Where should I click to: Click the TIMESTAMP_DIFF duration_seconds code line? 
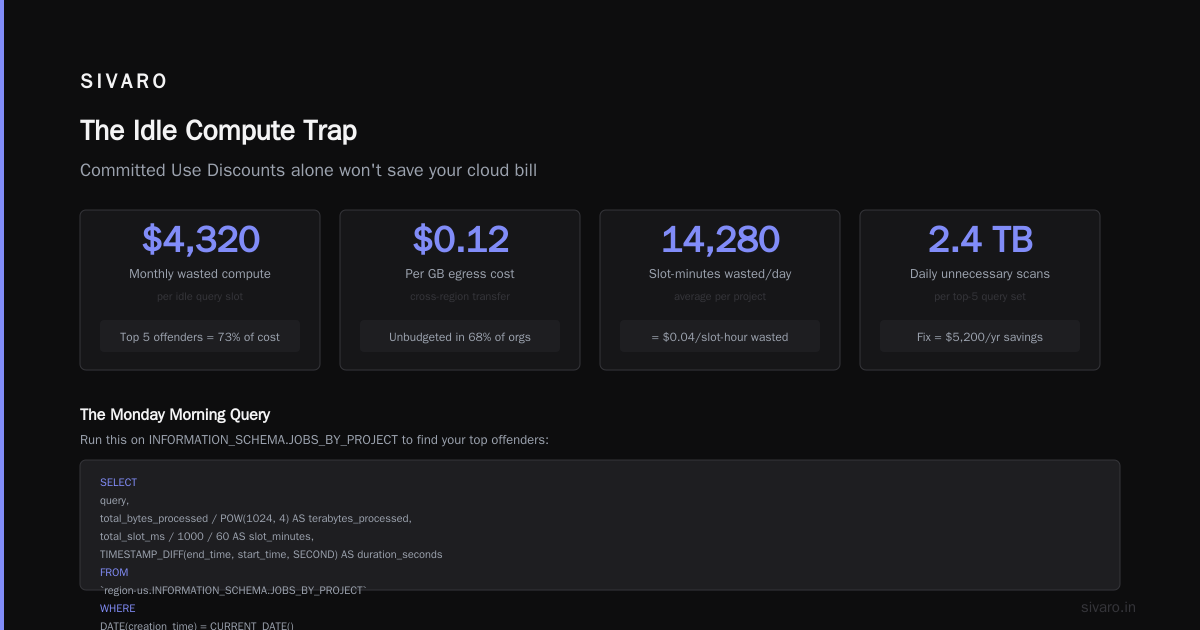click(x=271, y=555)
